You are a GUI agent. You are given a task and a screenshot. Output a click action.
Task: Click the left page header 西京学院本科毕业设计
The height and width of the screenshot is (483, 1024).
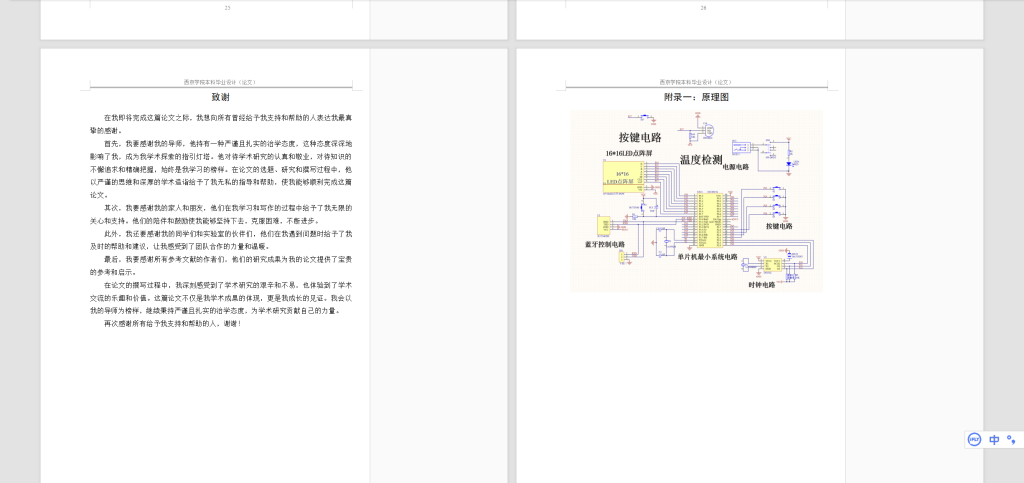click(x=221, y=82)
